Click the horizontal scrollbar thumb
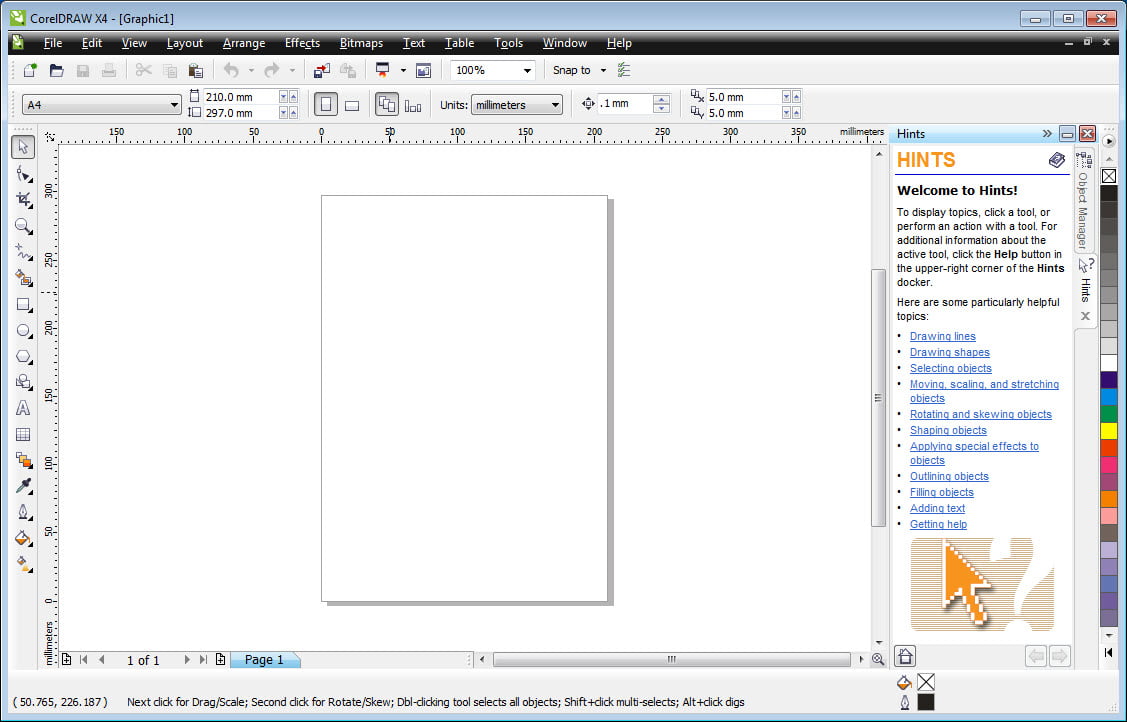This screenshot has height=722, width=1127. [x=671, y=659]
